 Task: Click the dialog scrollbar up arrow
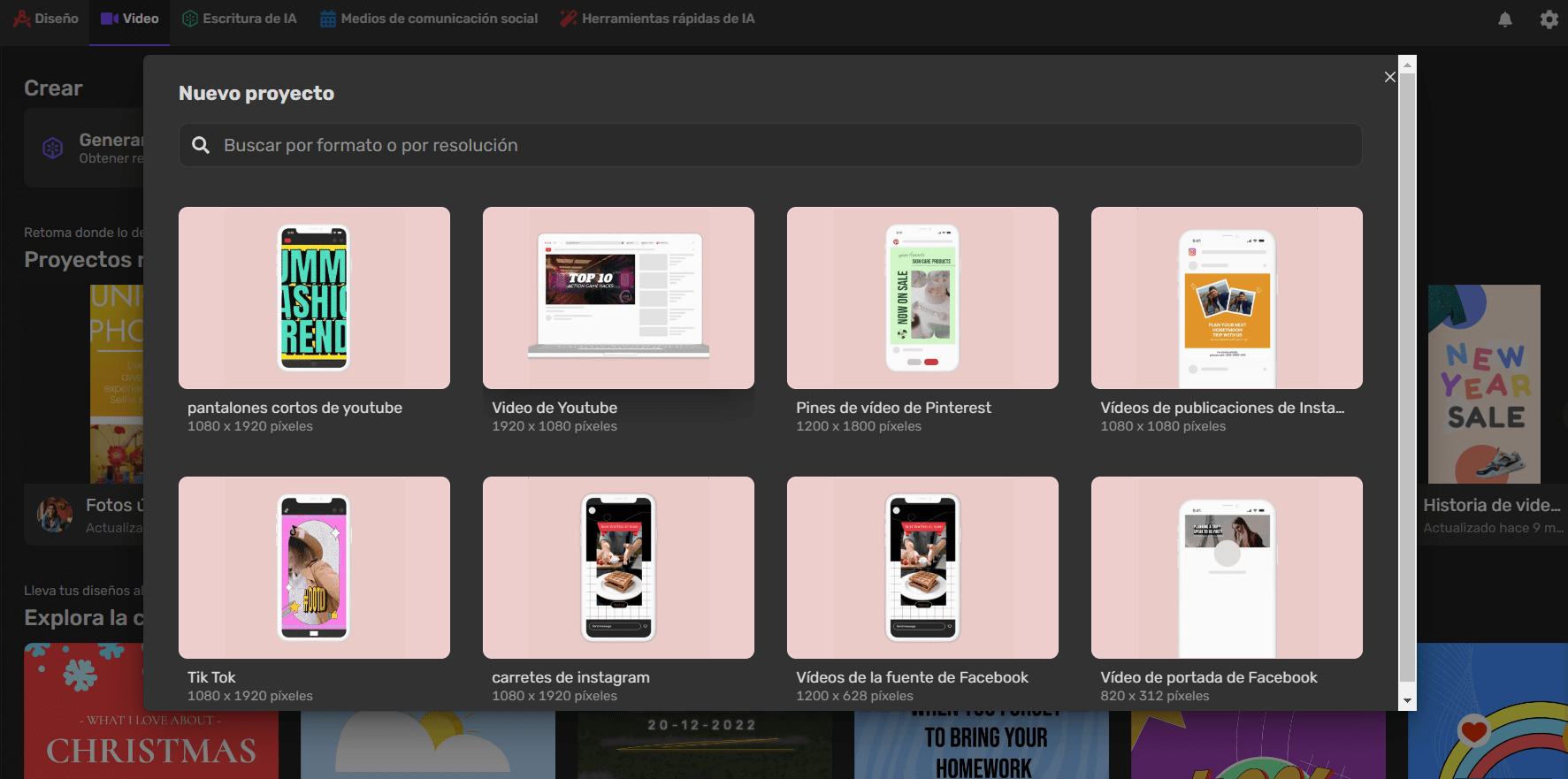[x=1407, y=64]
